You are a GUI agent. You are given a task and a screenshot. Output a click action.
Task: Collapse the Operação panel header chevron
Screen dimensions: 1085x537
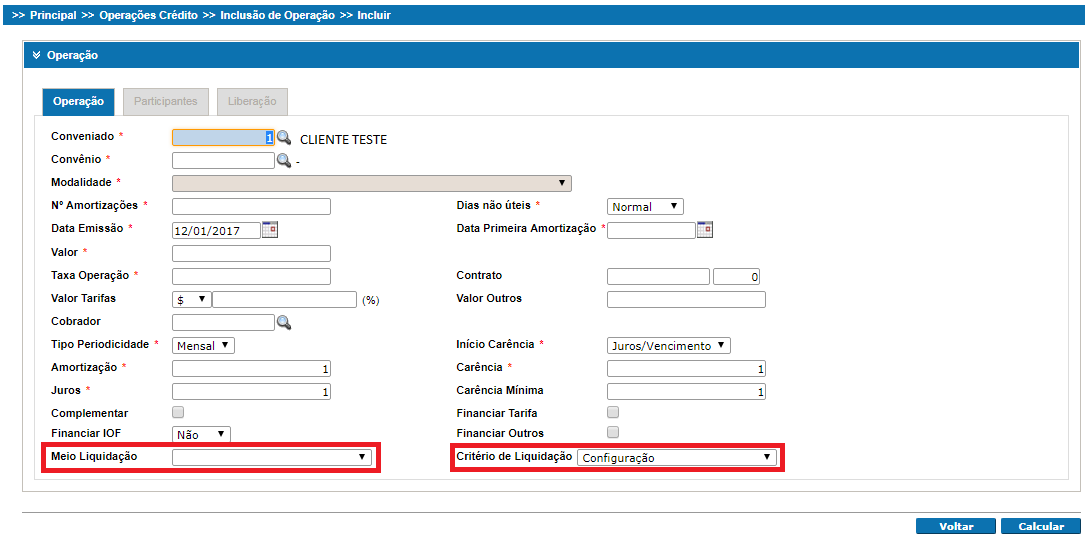pyautogui.click(x=36, y=56)
